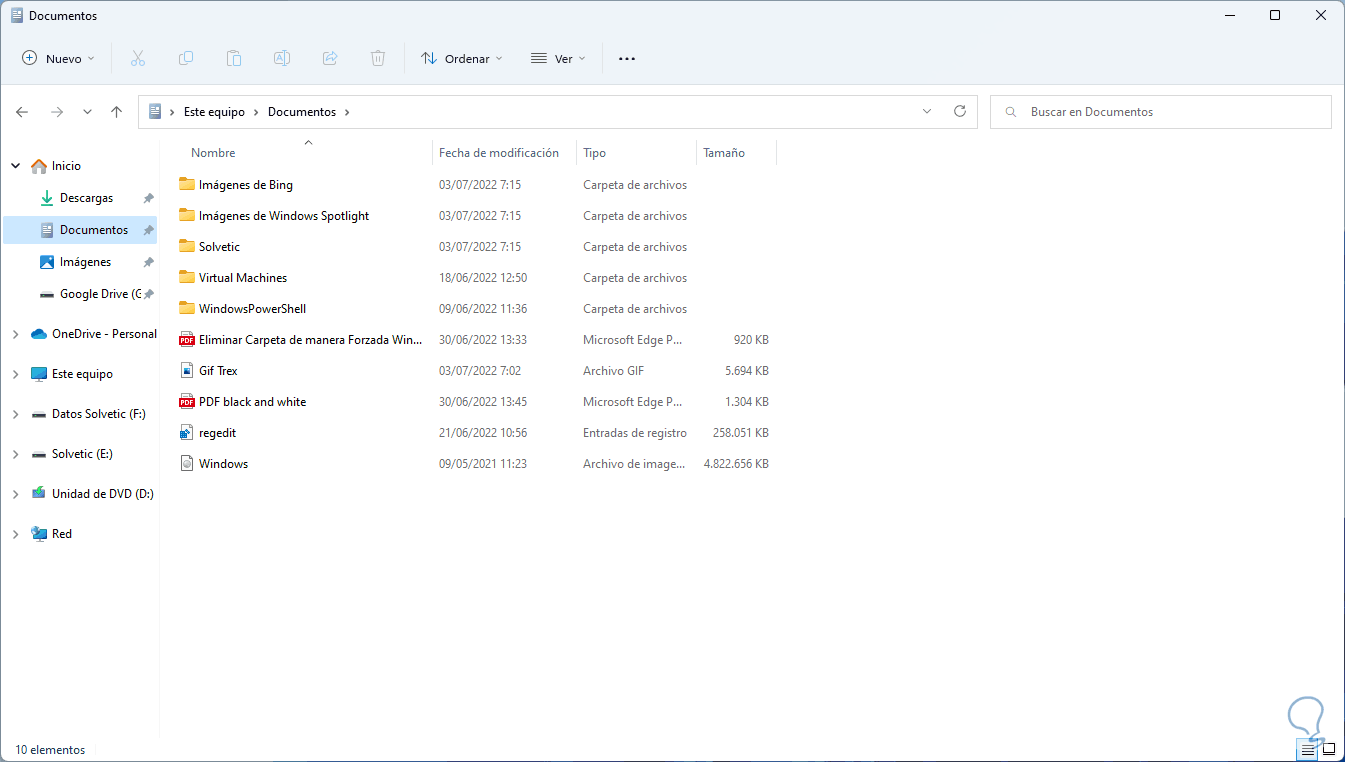Viewport: 1345px width, 762px height.
Task: Switch to large icons view in status bar
Action: coord(1329,749)
